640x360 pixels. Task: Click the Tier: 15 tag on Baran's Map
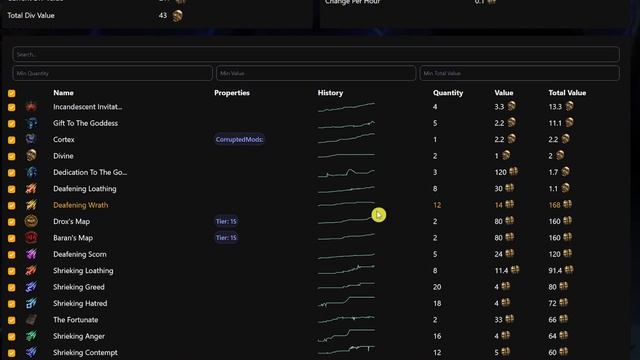pos(226,238)
